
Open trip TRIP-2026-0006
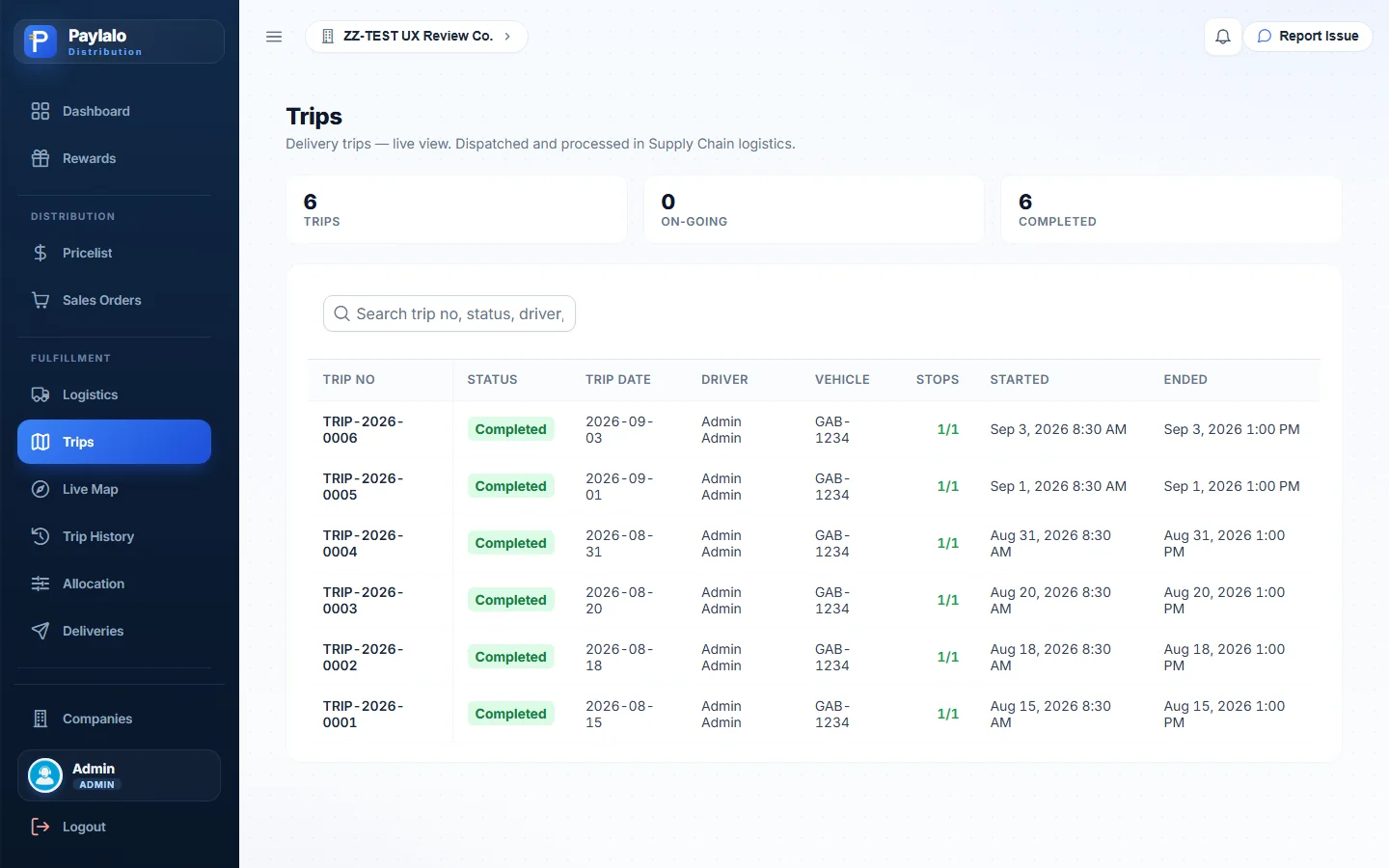click(x=364, y=430)
